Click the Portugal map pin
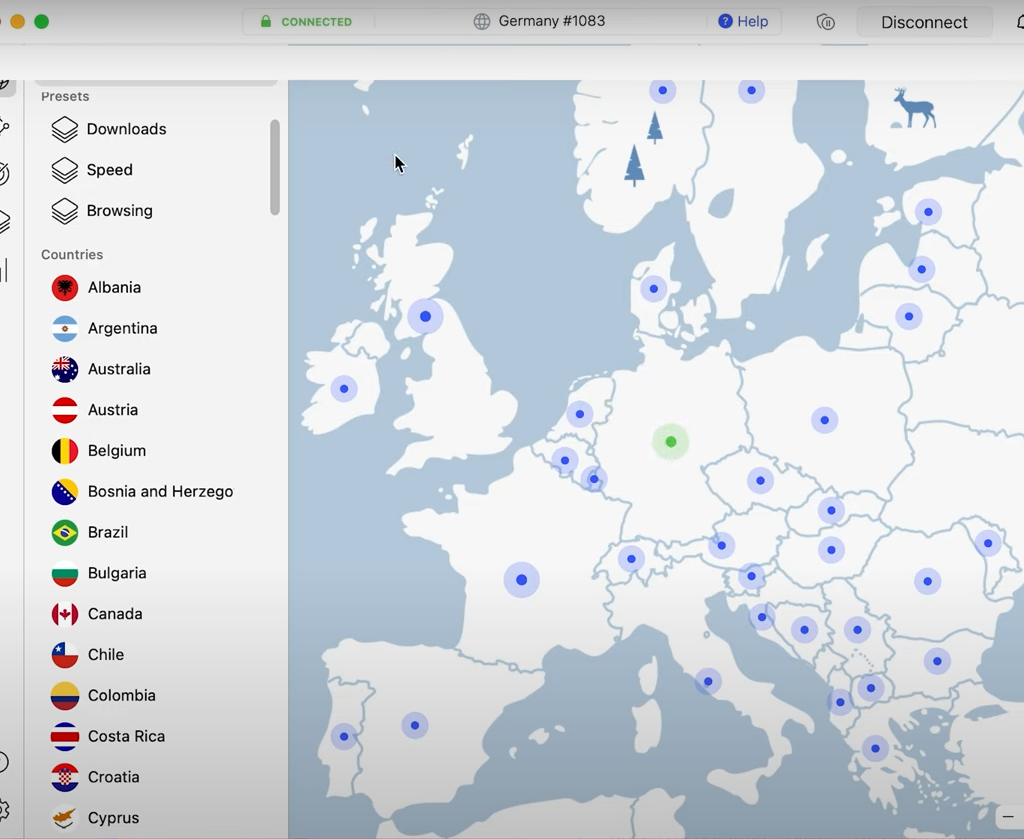This screenshot has height=839, width=1024. [x=344, y=736]
